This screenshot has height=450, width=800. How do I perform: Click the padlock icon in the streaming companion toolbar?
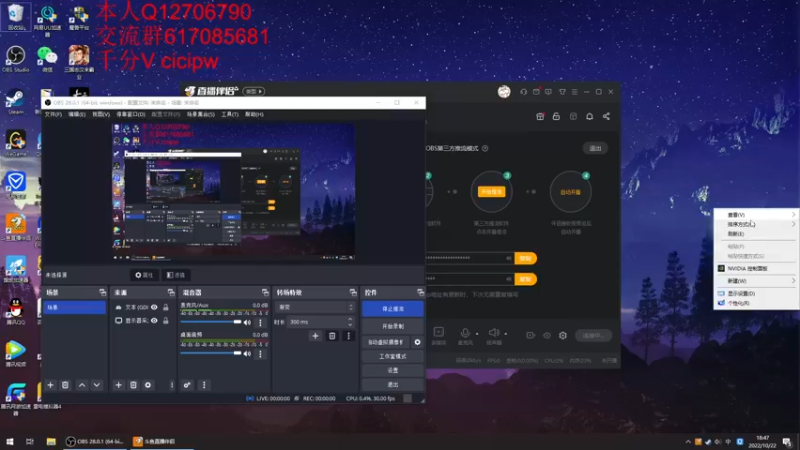[x=556, y=116]
